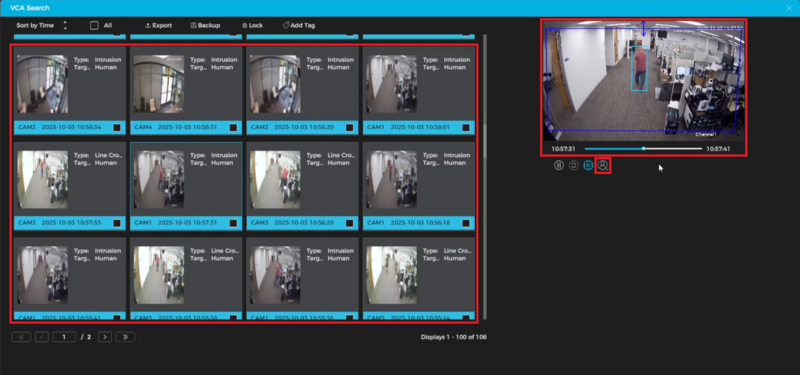The width and height of the screenshot is (800, 375).
Task: Click the '/ 2' total pages text
Action: point(86,337)
